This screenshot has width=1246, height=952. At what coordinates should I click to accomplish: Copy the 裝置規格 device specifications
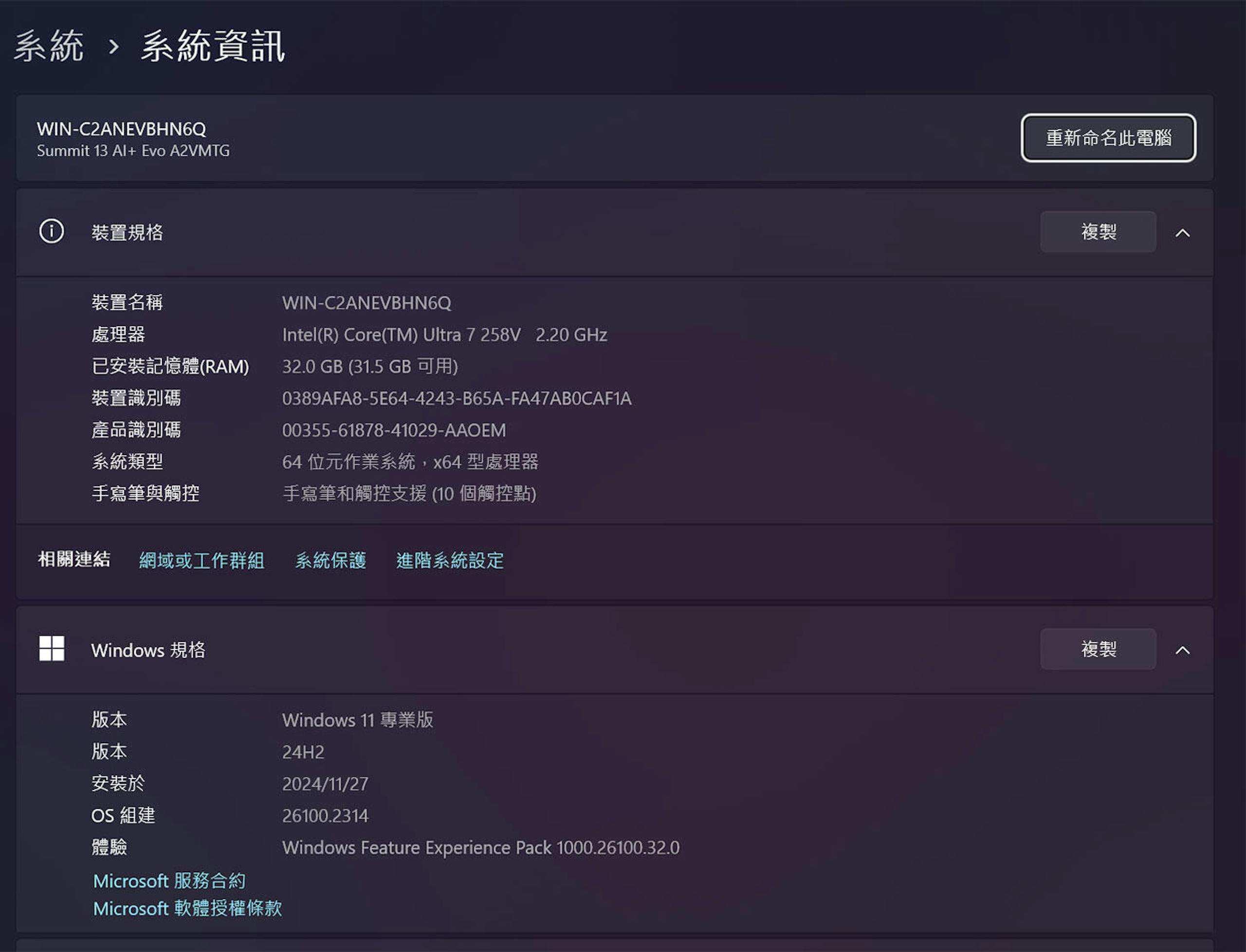(x=1098, y=232)
